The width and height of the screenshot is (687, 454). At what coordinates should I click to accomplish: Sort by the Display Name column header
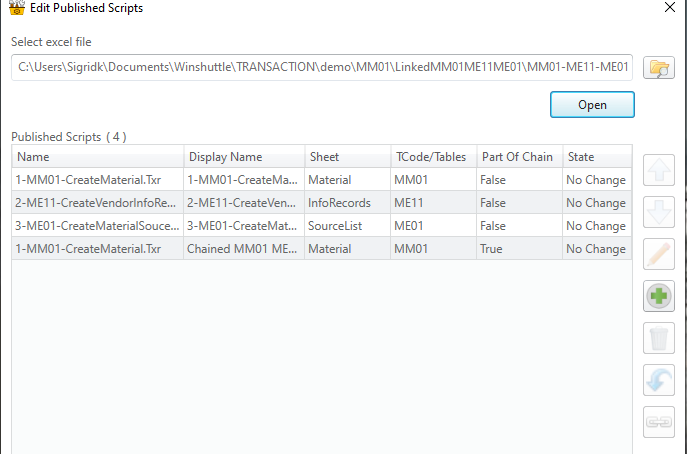[244, 157]
